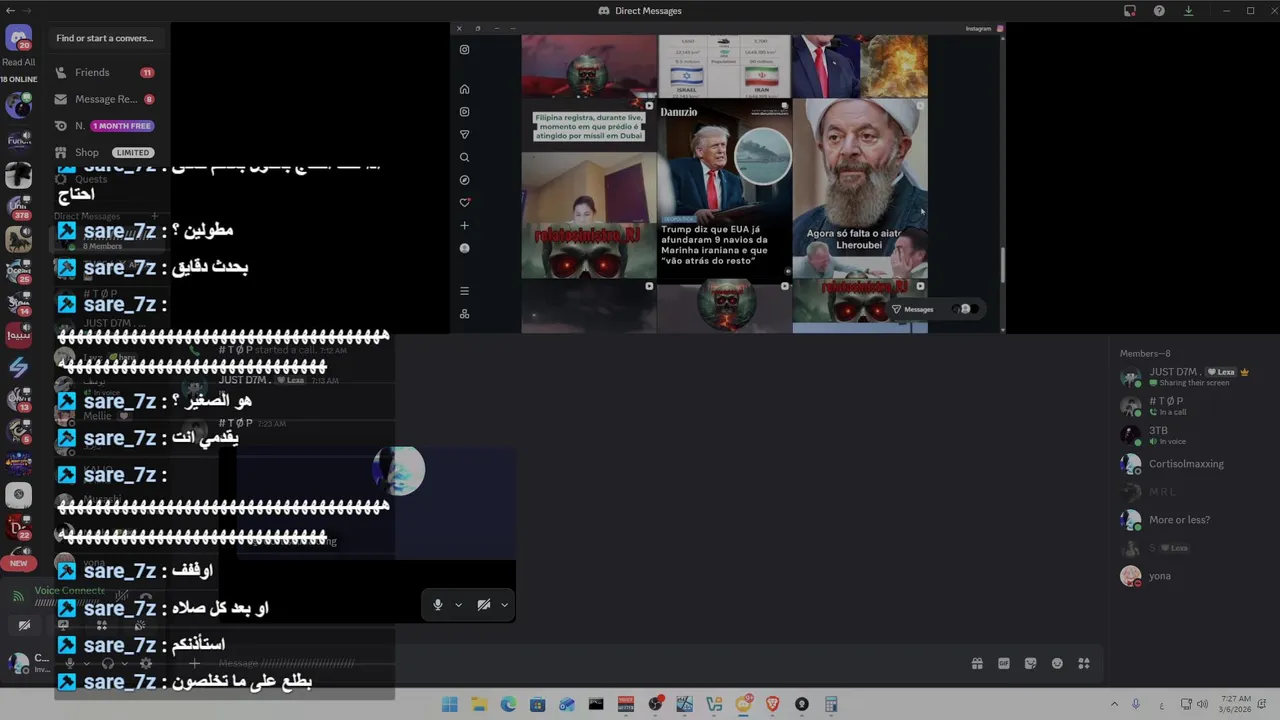The height and width of the screenshot is (720, 1280).
Task: Expand microphone options chevron in call bar
Action: point(458,605)
